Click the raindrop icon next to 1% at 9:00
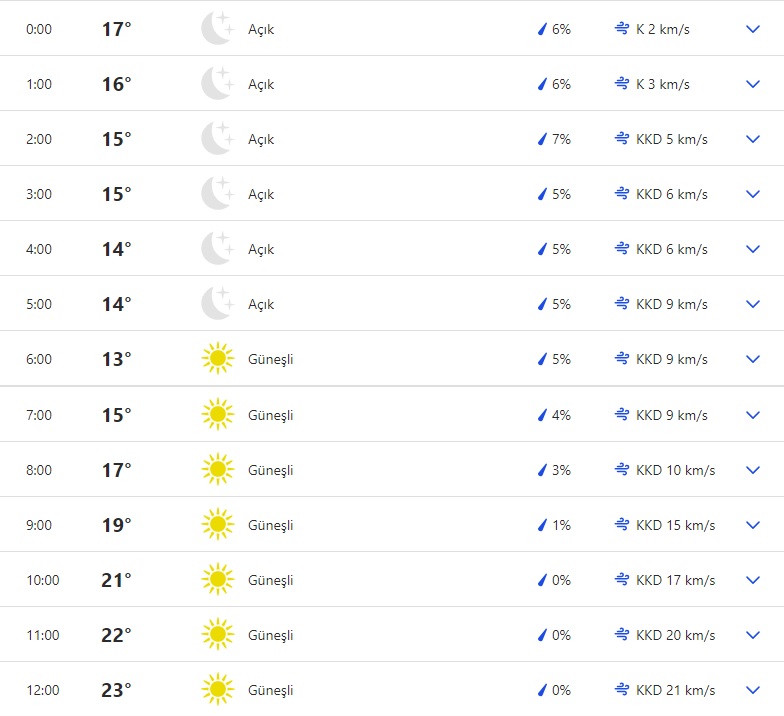 pyautogui.click(x=542, y=525)
